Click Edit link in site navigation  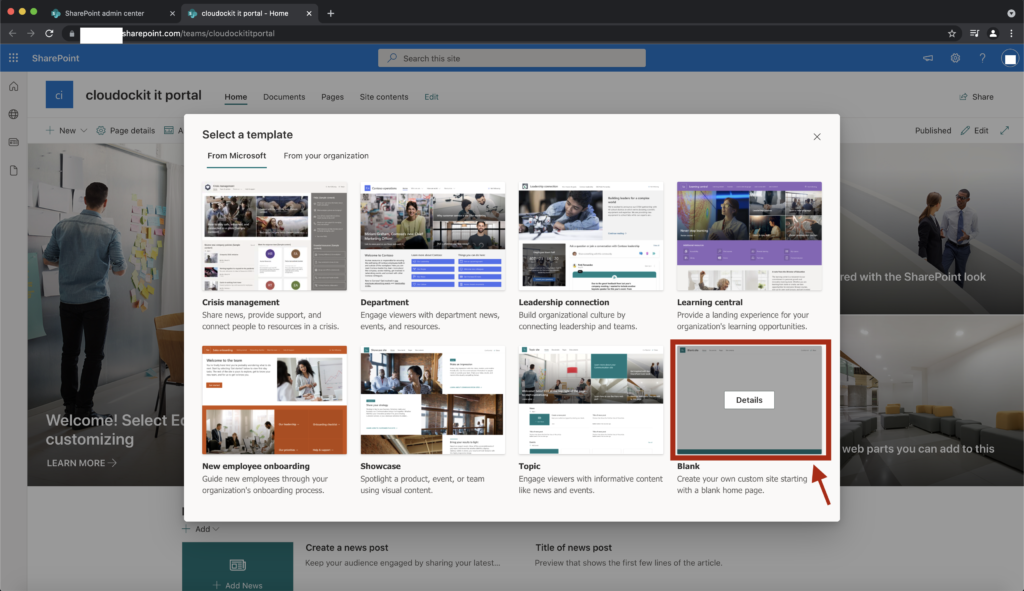point(432,97)
